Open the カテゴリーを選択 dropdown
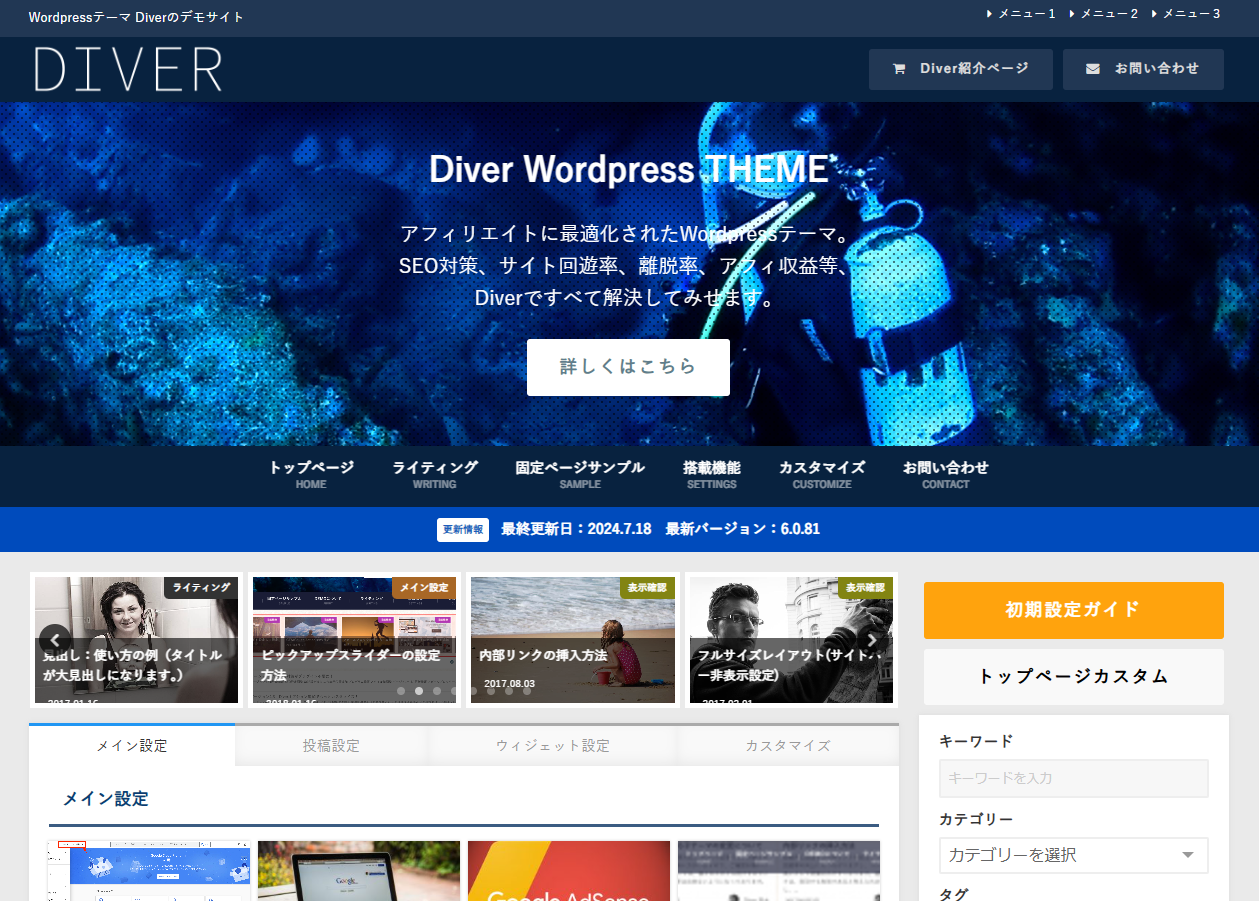The image size is (1259, 901). (1073, 855)
